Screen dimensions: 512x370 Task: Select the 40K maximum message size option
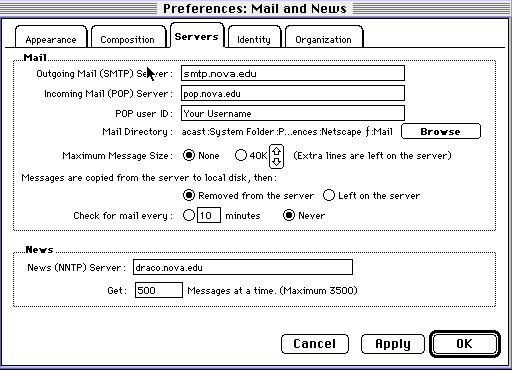click(241, 155)
